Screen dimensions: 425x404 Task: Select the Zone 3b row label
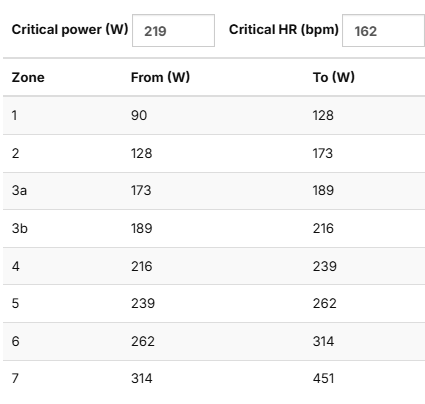click(20, 228)
